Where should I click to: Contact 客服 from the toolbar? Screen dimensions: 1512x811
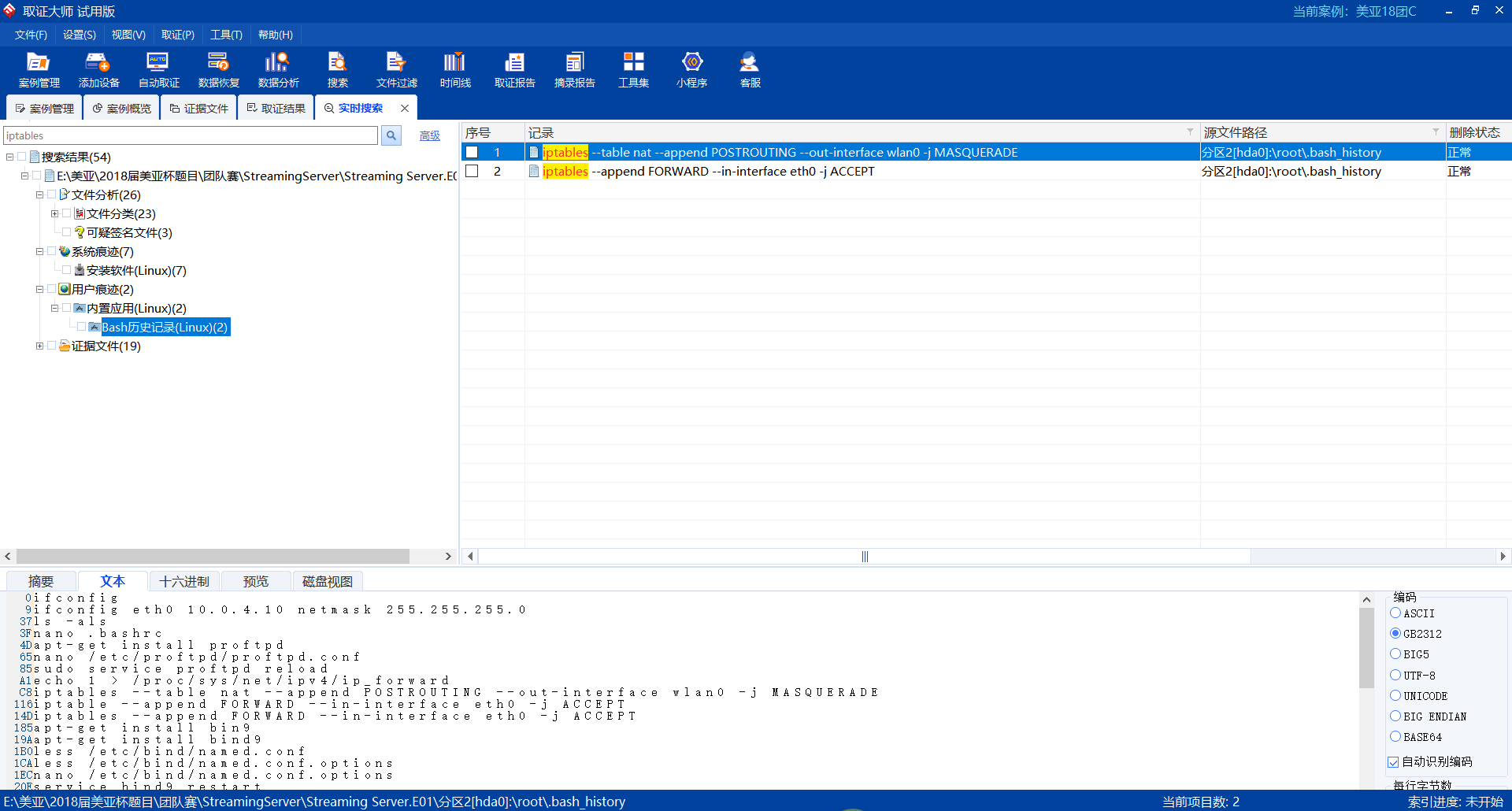tap(750, 69)
